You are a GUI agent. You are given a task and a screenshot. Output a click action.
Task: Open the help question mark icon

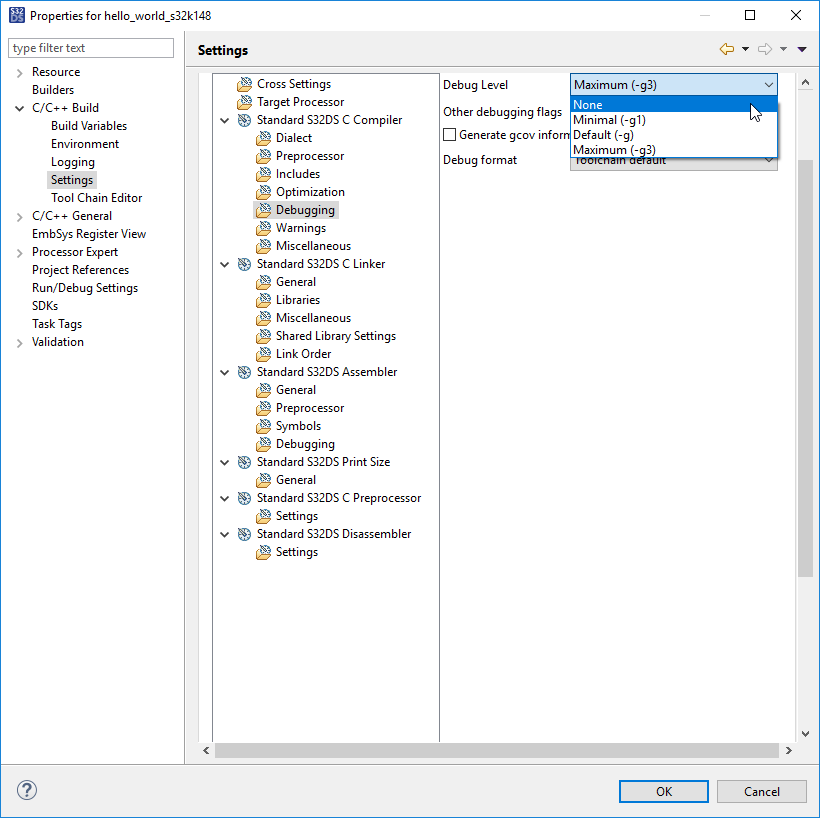coord(27,790)
